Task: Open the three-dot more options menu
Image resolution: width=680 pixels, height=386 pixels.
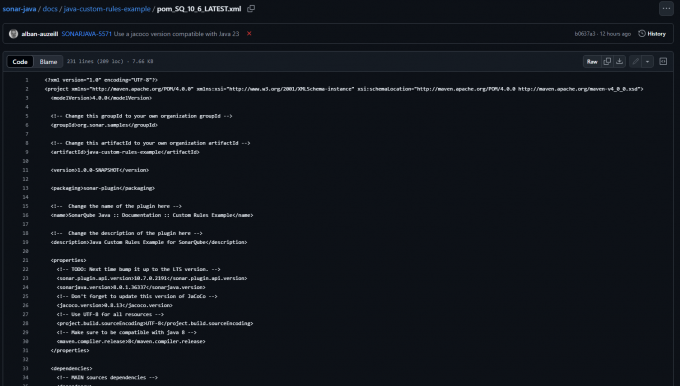Action: point(666,9)
